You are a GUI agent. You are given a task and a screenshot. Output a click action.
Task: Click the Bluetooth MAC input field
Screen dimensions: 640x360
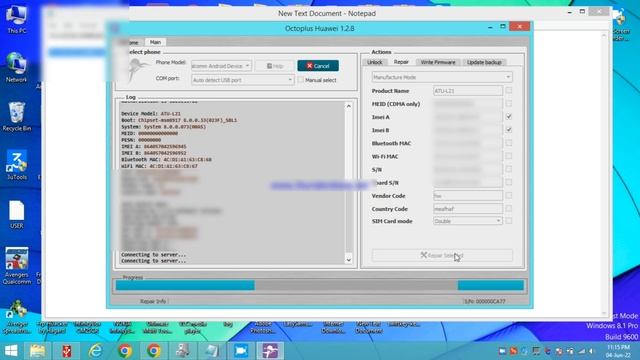(468, 143)
